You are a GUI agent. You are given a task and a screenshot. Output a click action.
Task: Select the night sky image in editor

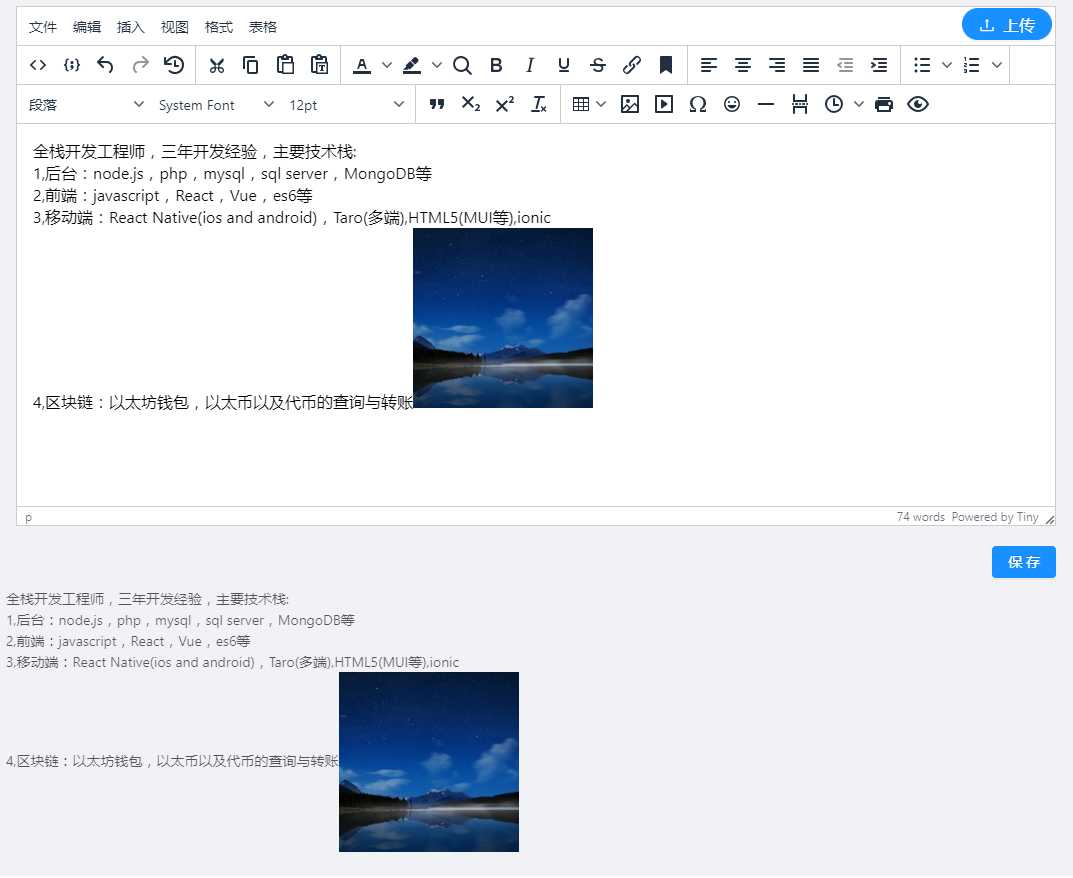(x=503, y=318)
